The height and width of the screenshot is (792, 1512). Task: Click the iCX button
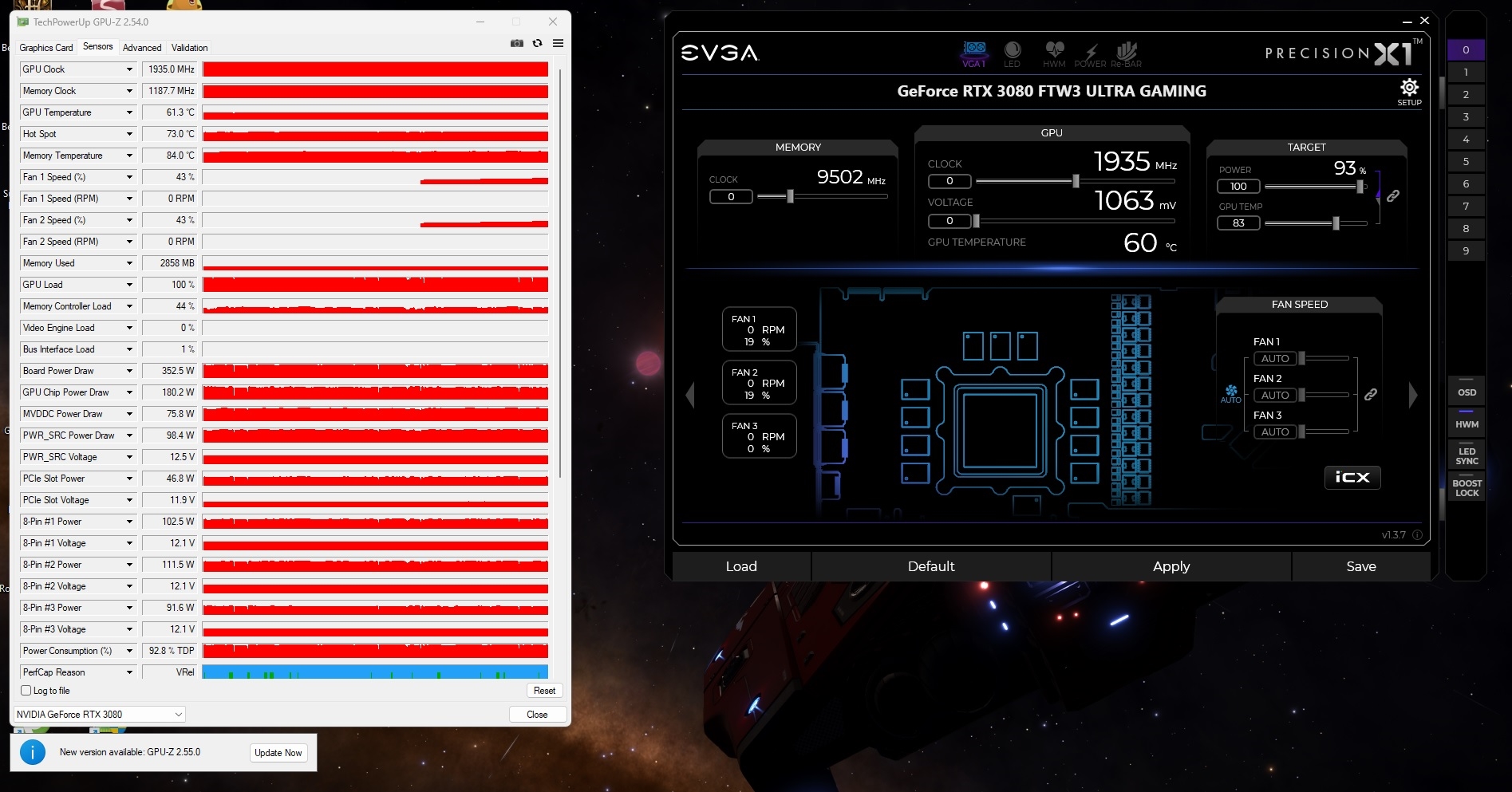1352,477
